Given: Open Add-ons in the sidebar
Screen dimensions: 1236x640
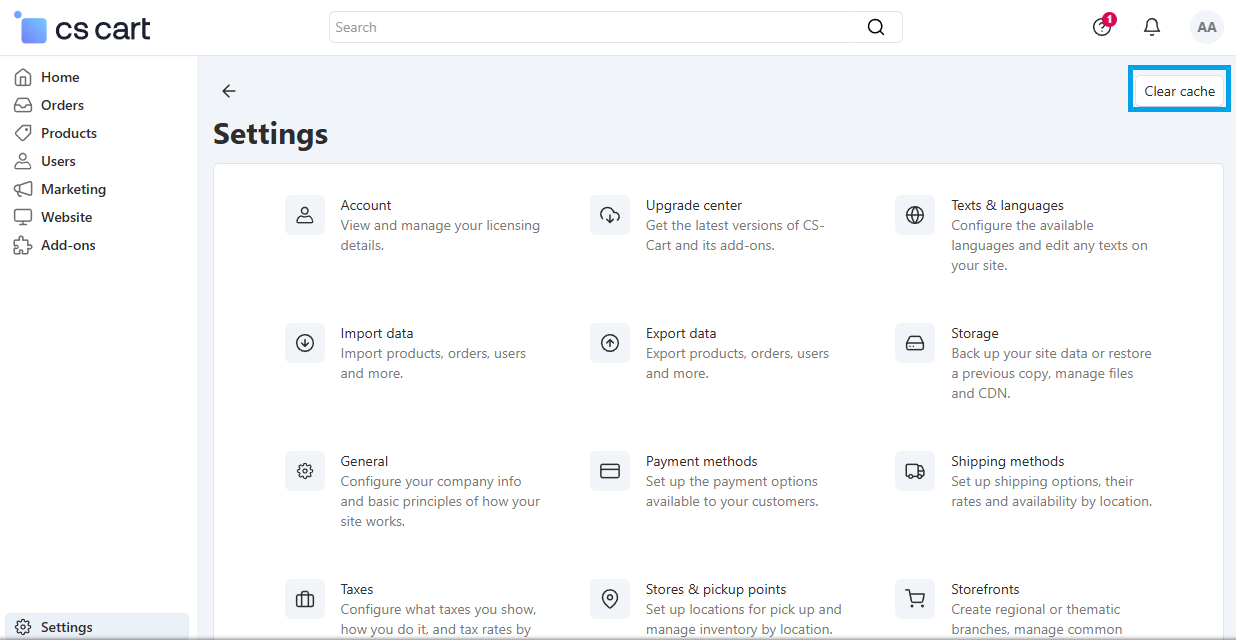Looking at the screenshot, I should pos(68,245).
